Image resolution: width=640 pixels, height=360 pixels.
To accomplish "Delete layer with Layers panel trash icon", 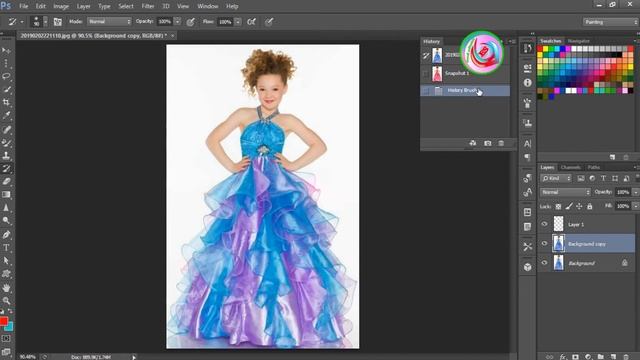I will [x=626, y=357].
